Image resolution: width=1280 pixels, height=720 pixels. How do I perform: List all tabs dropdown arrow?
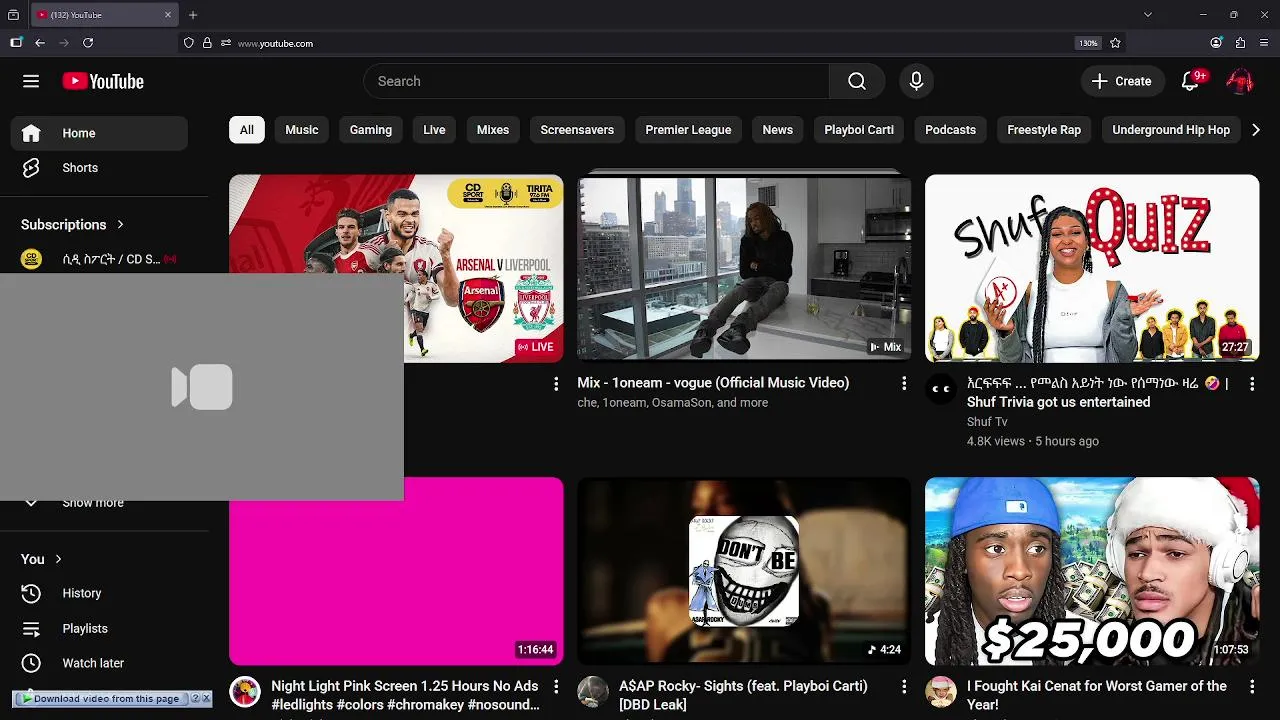pos(1148,15)
